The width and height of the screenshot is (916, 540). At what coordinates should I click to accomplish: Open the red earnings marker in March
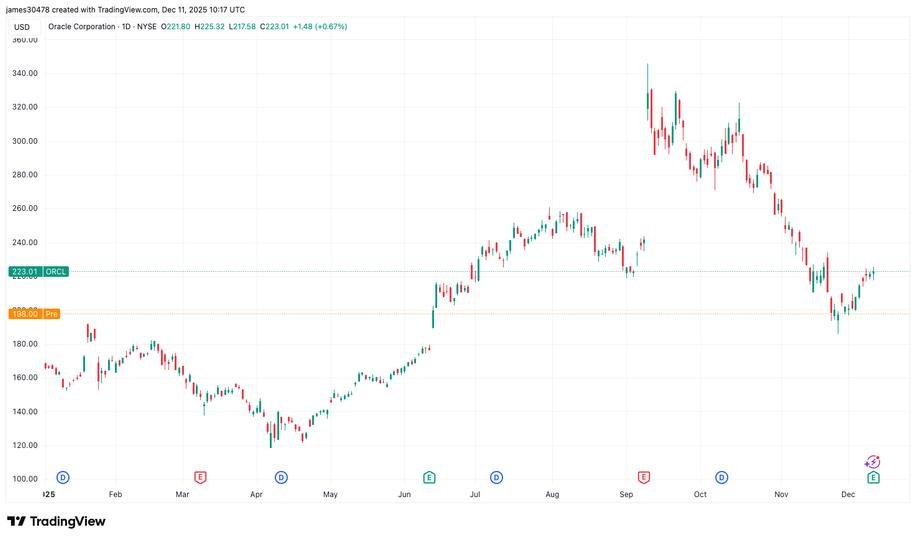click(200, 478)
